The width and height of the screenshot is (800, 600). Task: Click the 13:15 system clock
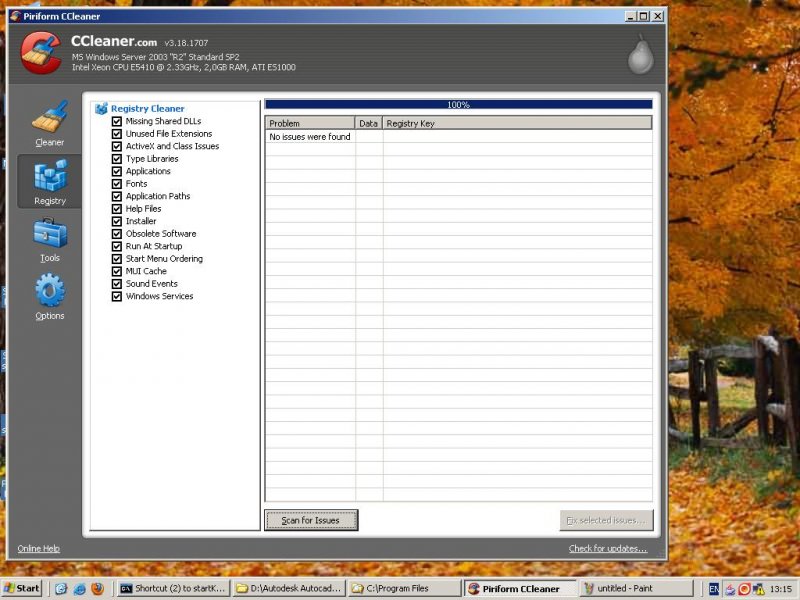(781, 589)
